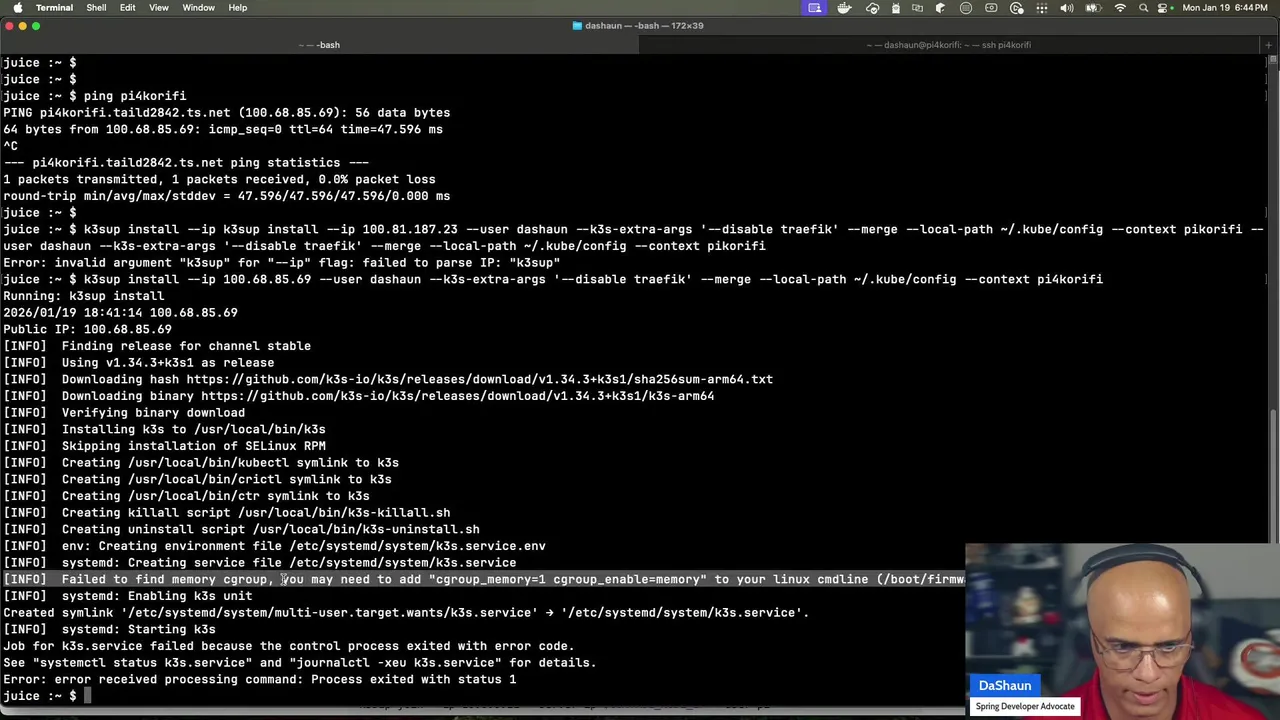Click the purple screen-sharing menu bar icon
The width and height of the screenshot is (1280, 720).
(x=815, y=8)
